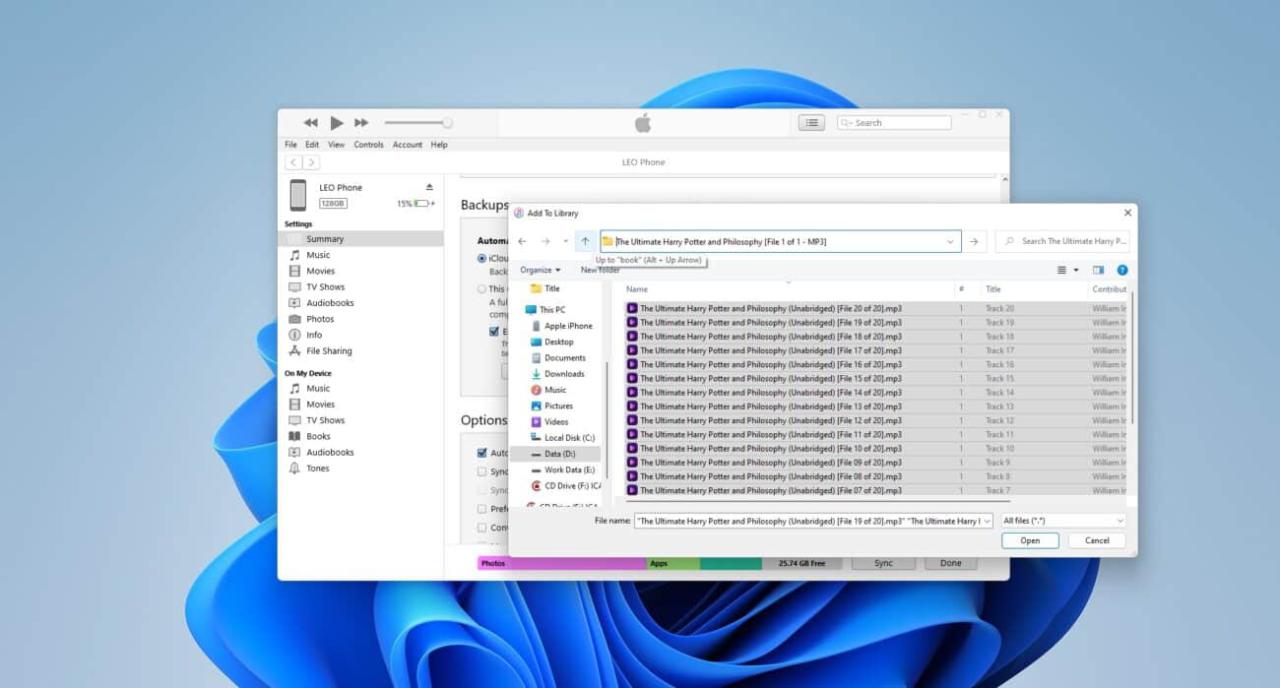Select Summary in the iTunes Settings sidebar
The height and width of the screenshot is (688, 1280).
(360, 239)
